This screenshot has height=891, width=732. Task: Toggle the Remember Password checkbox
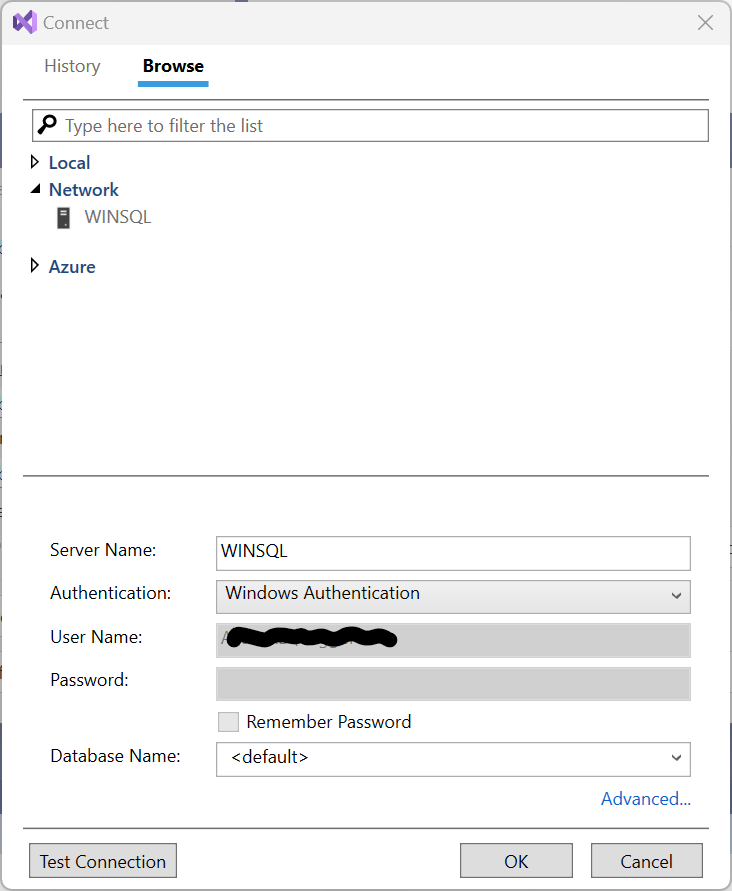[228, 722]
